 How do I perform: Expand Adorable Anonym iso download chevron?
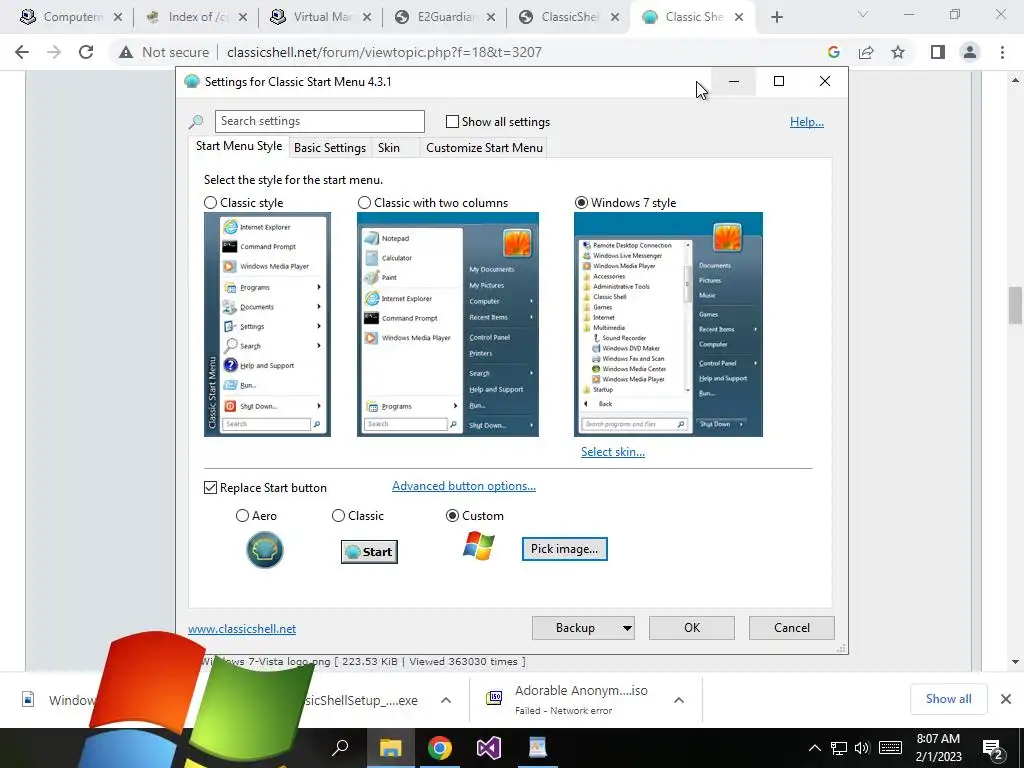[679, 700]
